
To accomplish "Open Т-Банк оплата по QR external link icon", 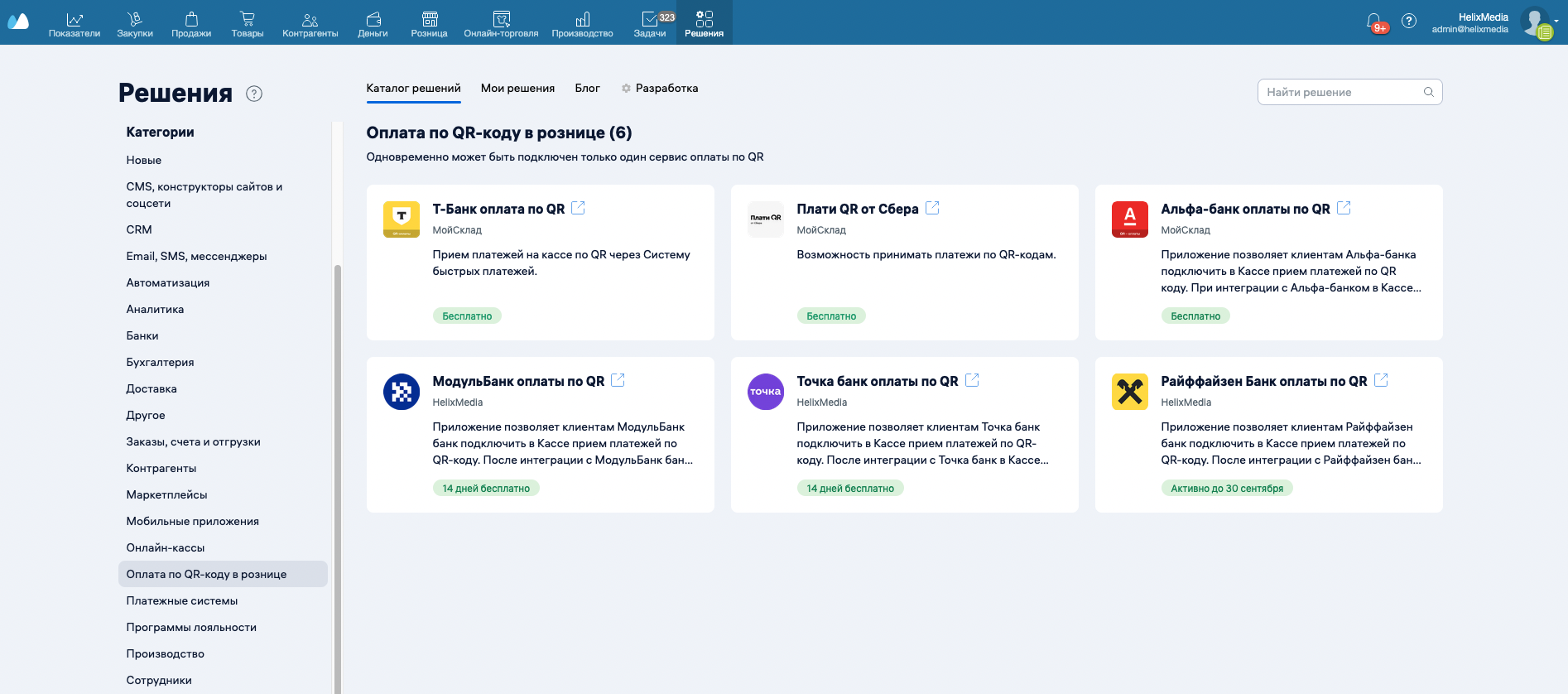I will coord(578,208).
